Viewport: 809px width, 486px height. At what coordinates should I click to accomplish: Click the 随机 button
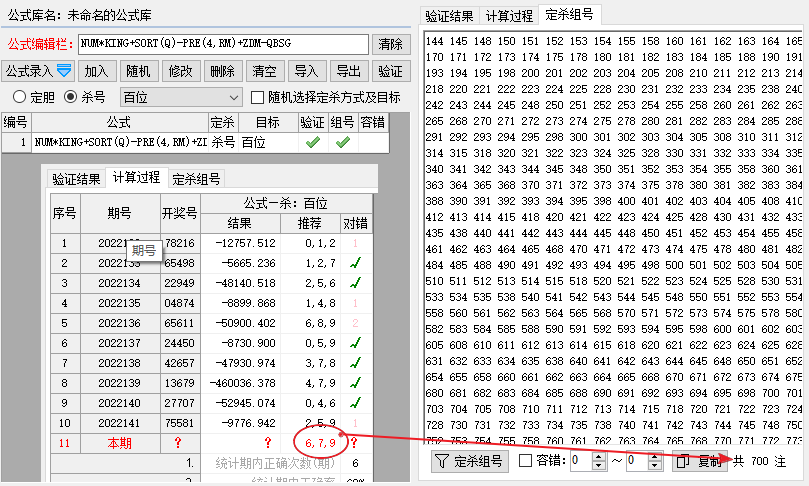[x=138, y=71]
